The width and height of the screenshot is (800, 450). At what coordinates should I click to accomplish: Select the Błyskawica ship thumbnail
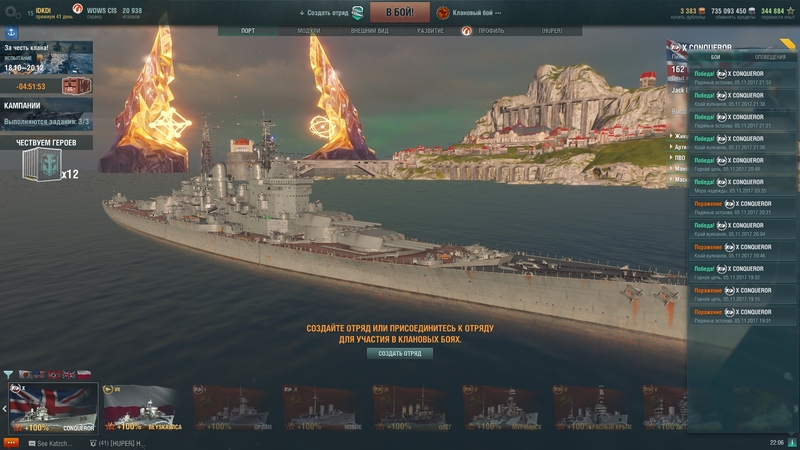coord(143,408)
